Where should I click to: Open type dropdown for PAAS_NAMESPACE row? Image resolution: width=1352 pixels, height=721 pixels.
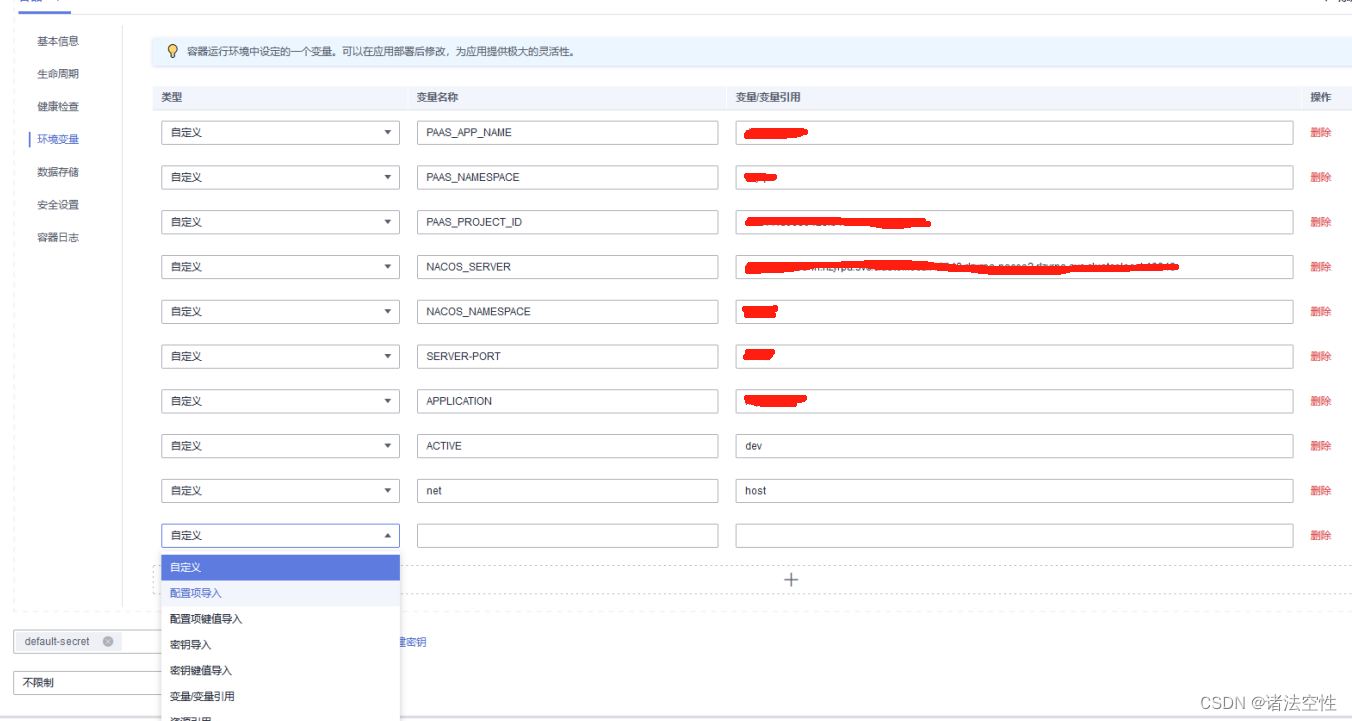(280, 177)
